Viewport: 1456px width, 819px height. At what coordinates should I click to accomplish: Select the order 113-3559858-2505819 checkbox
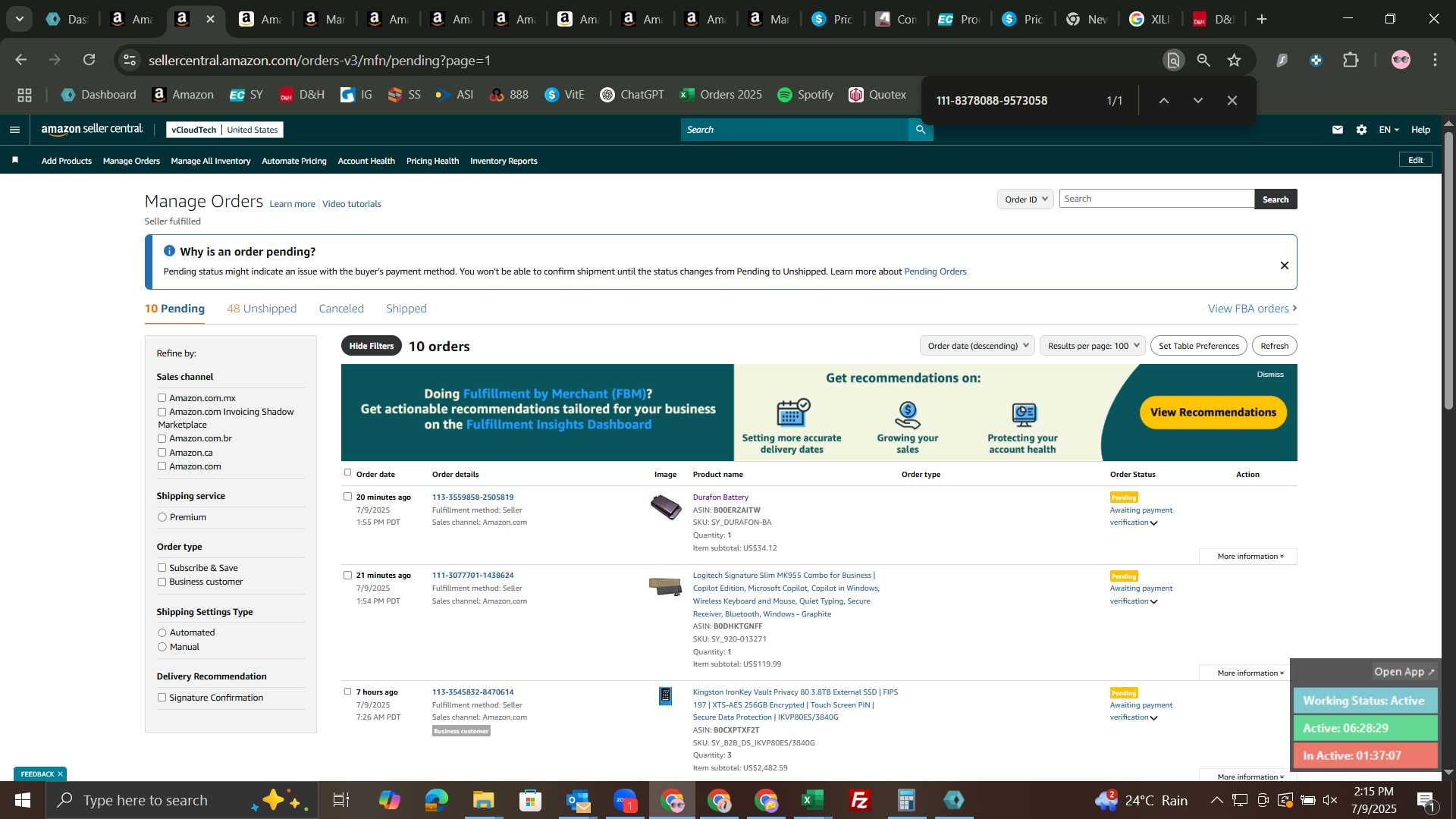point(347,497)
